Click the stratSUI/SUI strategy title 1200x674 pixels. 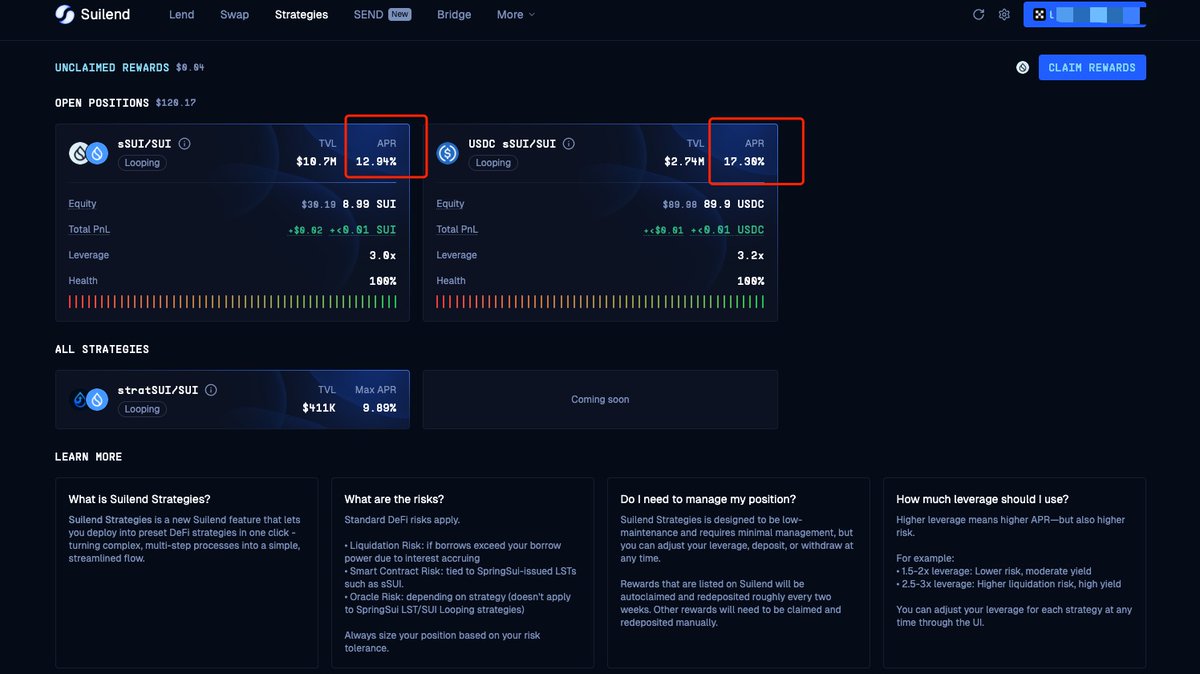click(x=157, y=390)
